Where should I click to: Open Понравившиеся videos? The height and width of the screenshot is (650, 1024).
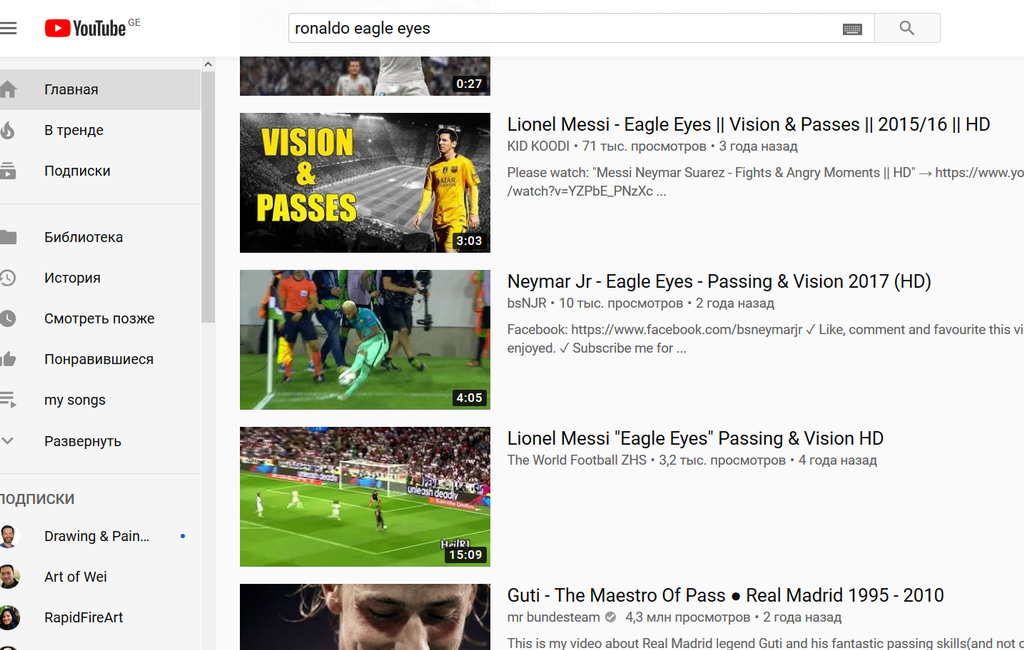tap(100, 359)
